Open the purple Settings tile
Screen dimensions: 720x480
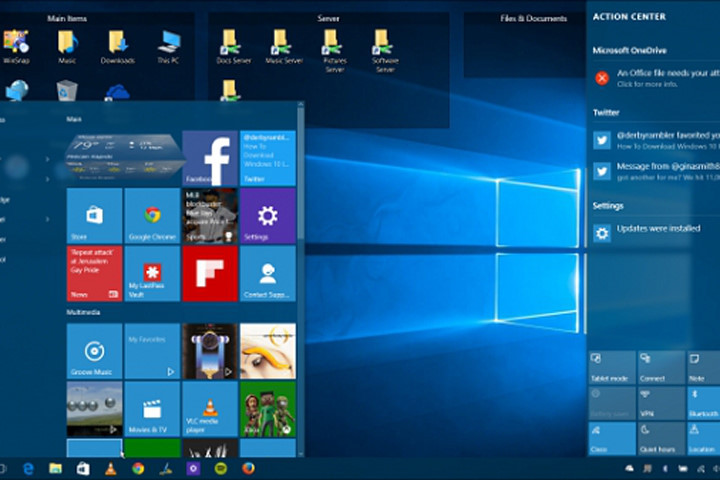point(268,215)
